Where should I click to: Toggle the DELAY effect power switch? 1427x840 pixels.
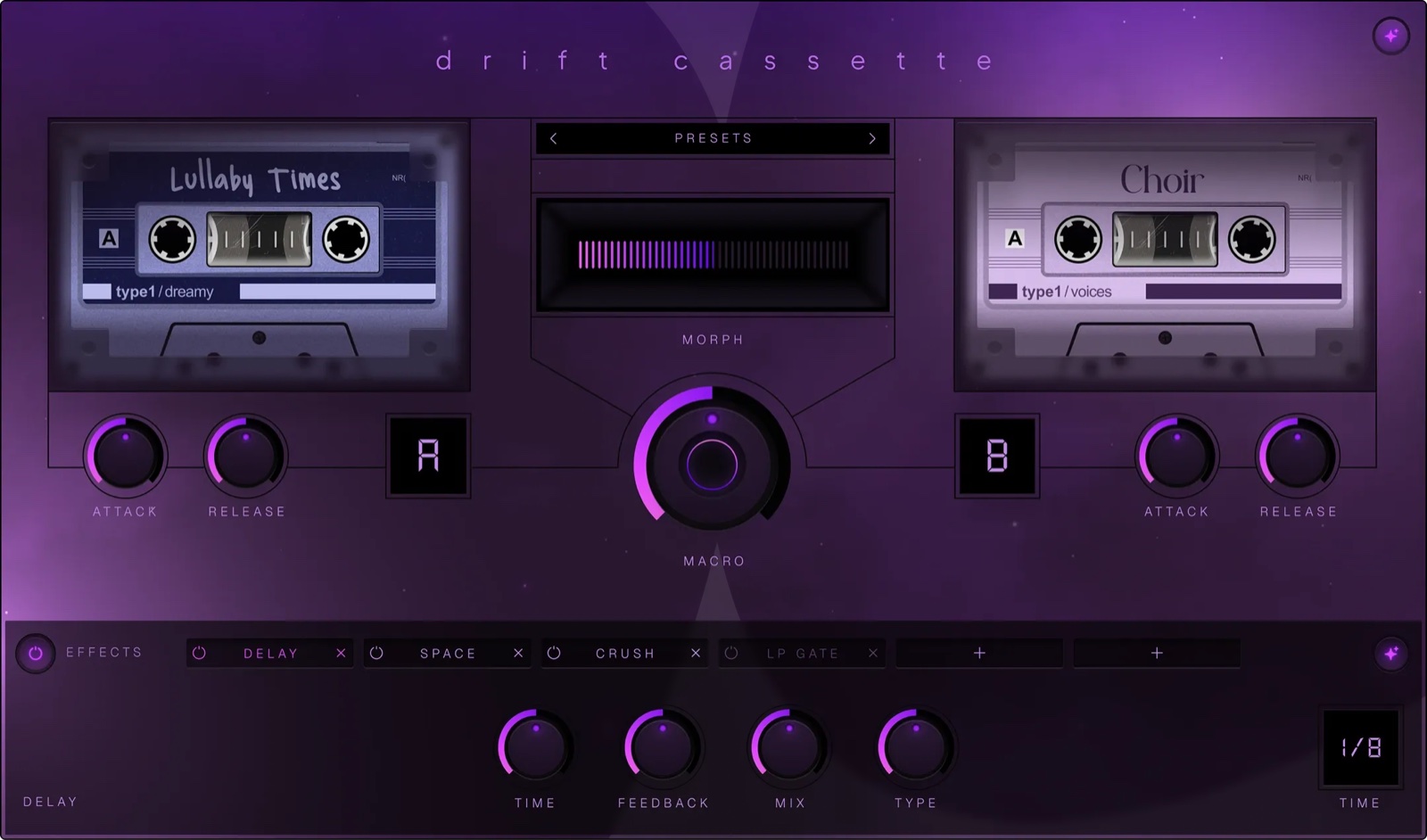pyautogui.click(x=200, y=654)
